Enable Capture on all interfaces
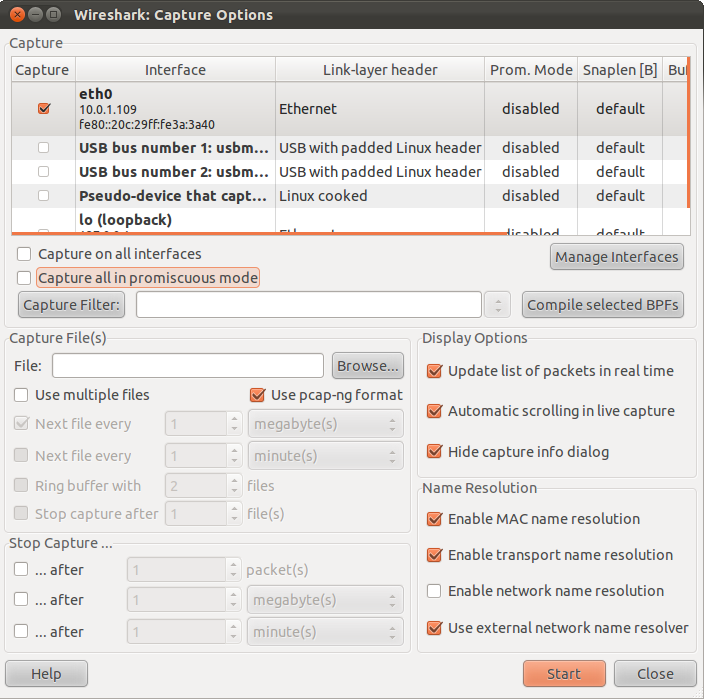Screen dimensions: 705x700 [24, 254]
